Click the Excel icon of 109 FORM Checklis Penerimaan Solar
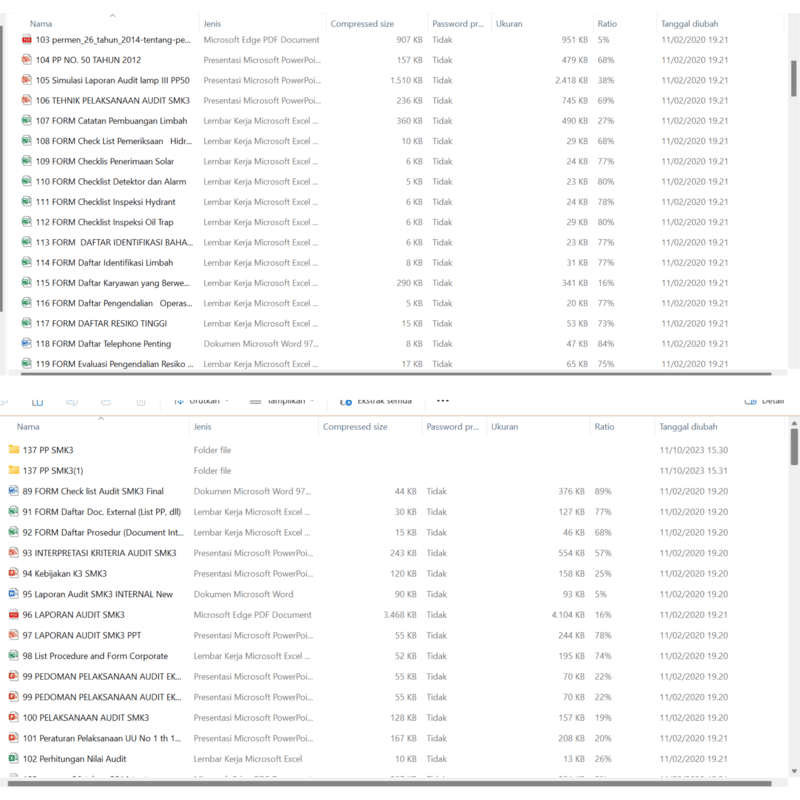 pyautogui.click(x=27, y=161)
